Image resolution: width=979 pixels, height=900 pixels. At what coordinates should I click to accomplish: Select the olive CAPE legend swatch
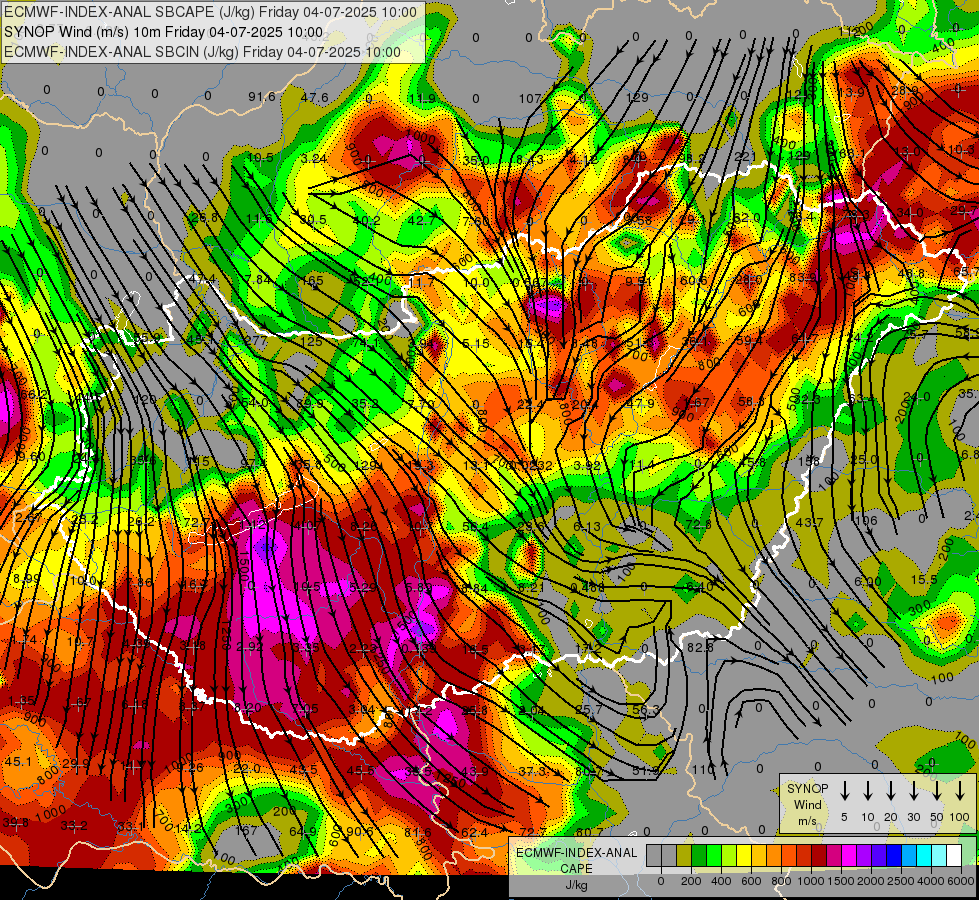click(684, 856)
